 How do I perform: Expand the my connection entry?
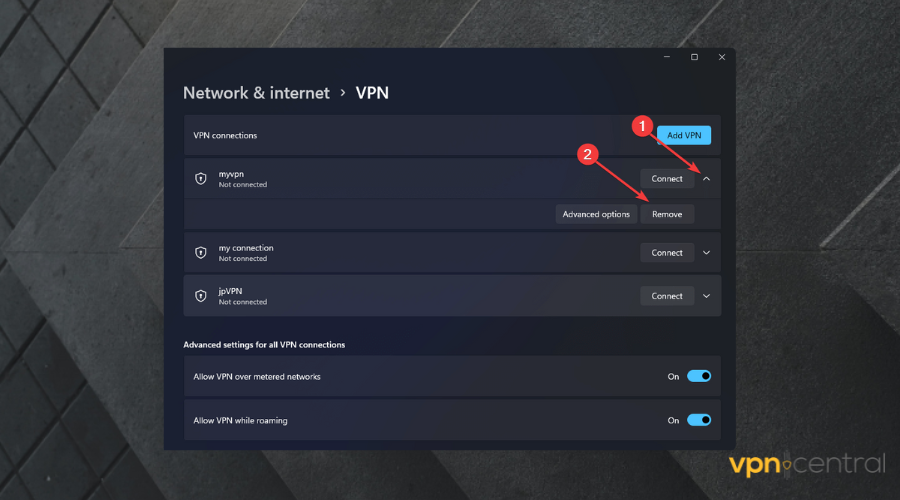point(706,253)
